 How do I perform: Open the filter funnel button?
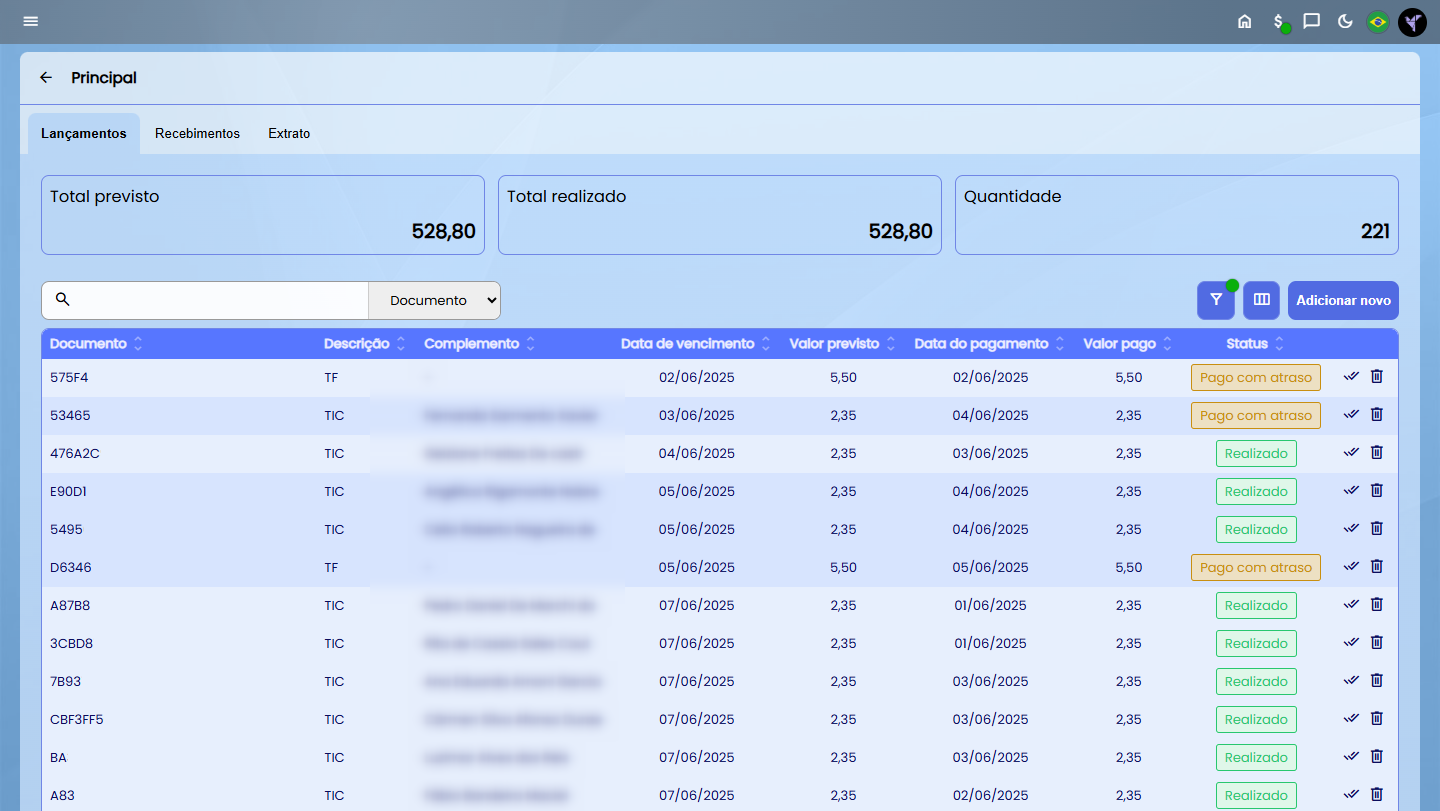1216,300
